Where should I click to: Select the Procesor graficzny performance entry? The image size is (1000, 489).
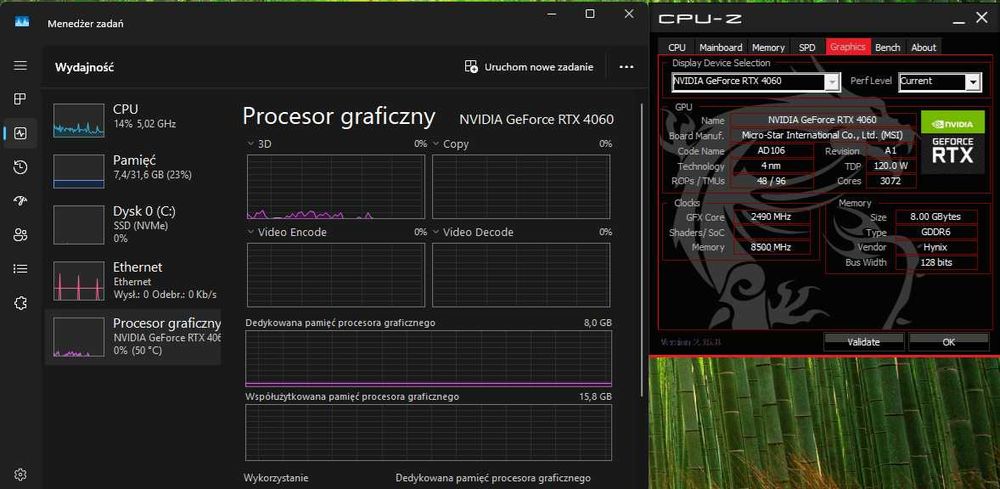click(133, 337)
